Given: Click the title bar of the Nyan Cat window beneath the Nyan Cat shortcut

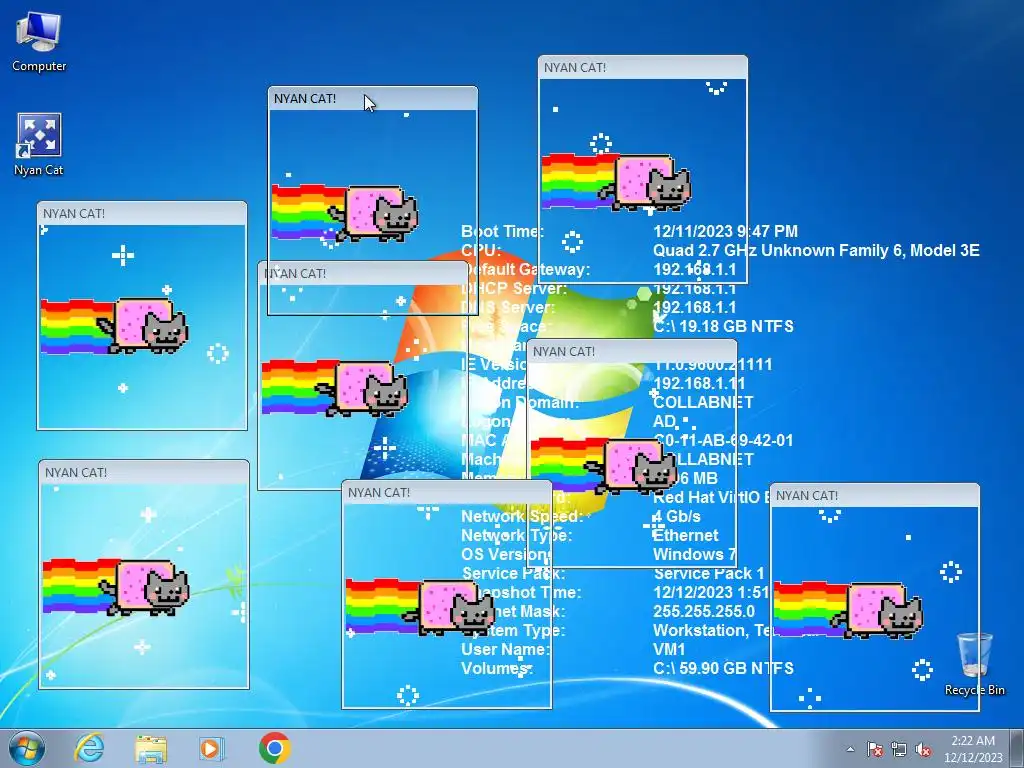Looking at the screenshot, I should coord(142,214).
